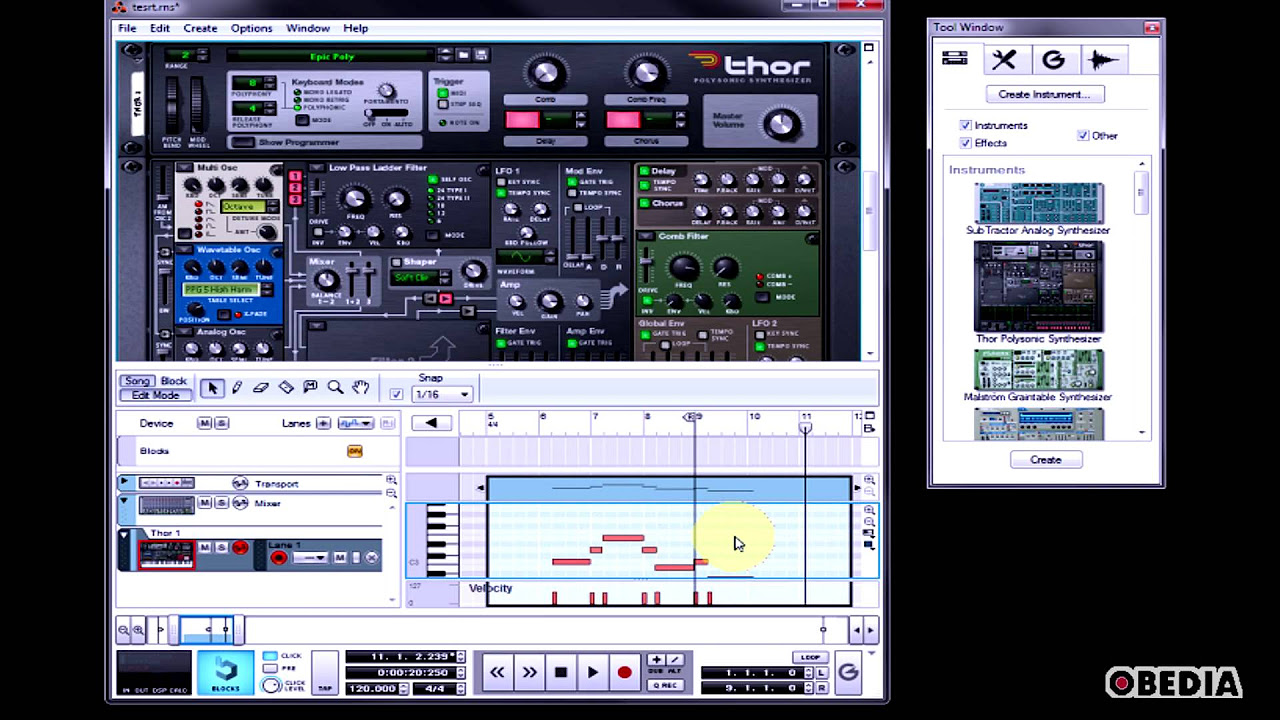The width and height of the screenshot is (1280, 720).
Task: Toggle the Other checkbox in Tool Window
Action: point(1083,135)
